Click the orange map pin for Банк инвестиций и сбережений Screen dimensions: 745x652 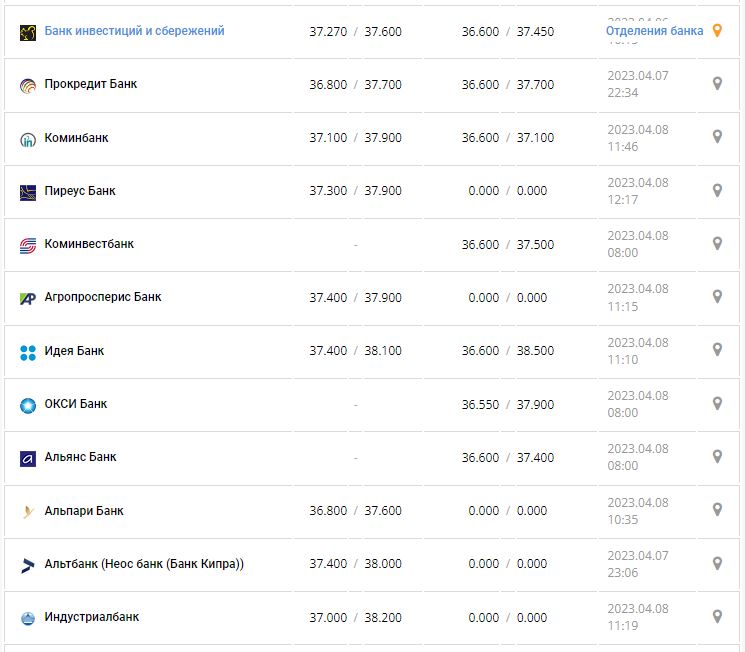point(716,31)
